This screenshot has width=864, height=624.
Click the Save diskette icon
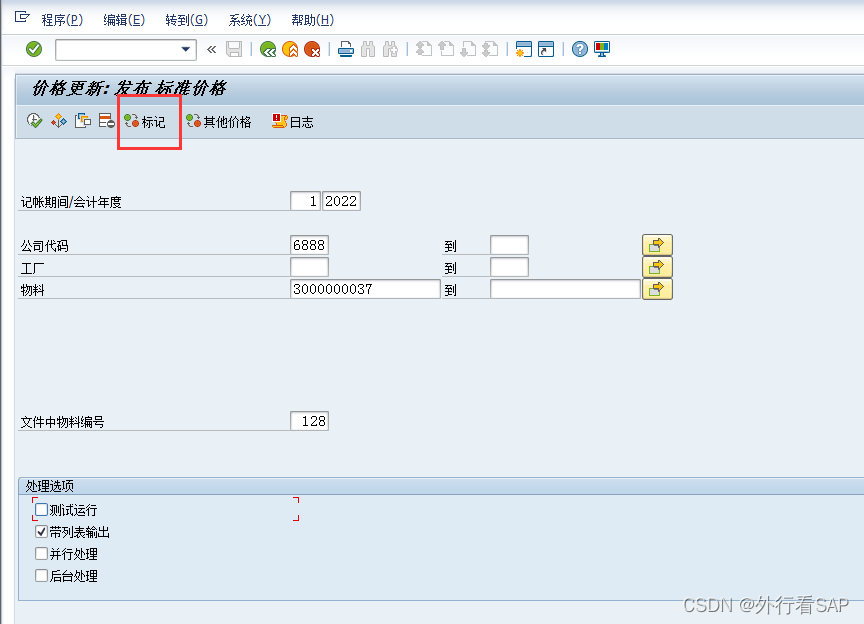pos(234,49)
